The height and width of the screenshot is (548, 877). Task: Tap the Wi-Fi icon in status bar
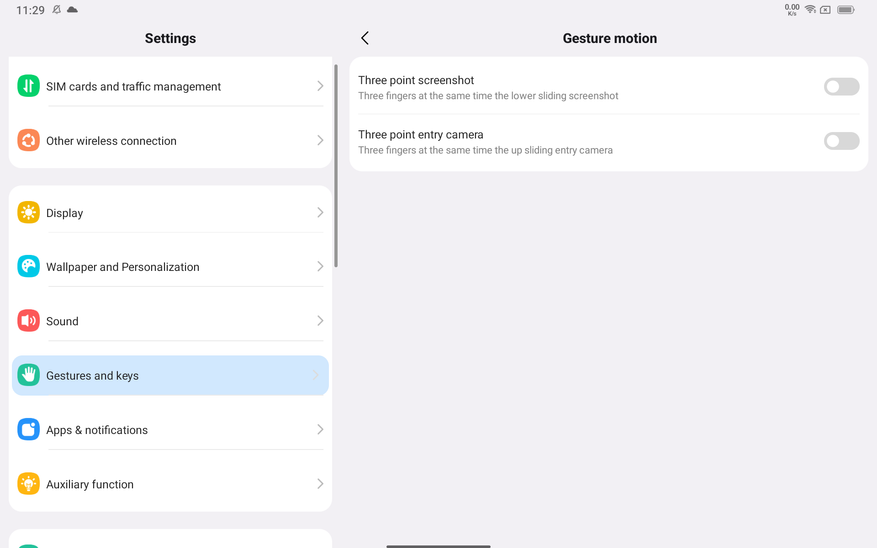pos(810,10)
